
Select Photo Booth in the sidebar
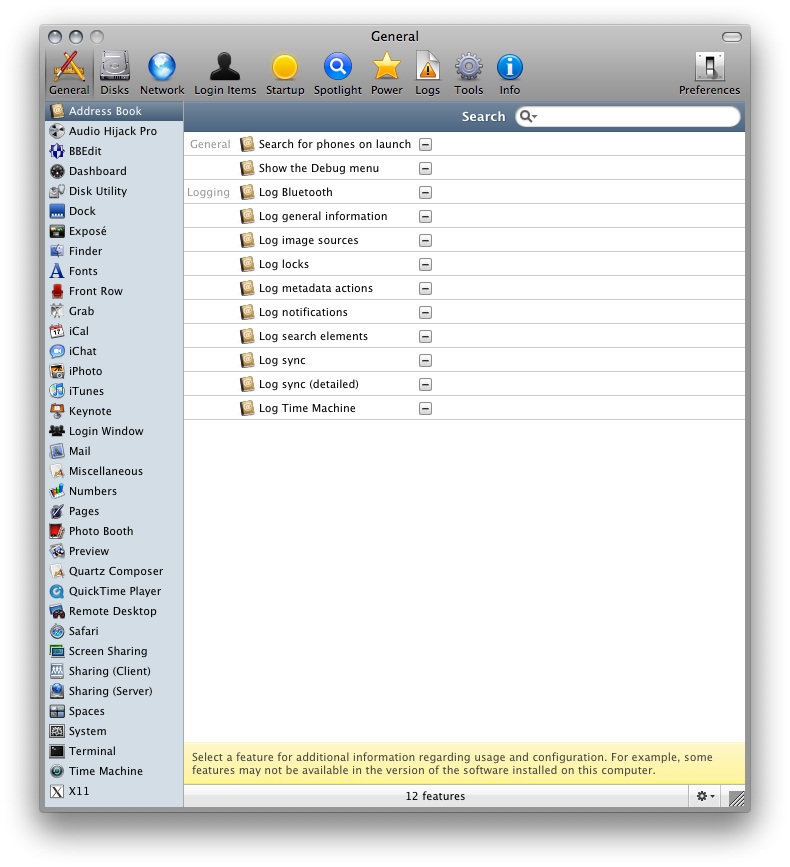tap(114, 531)
